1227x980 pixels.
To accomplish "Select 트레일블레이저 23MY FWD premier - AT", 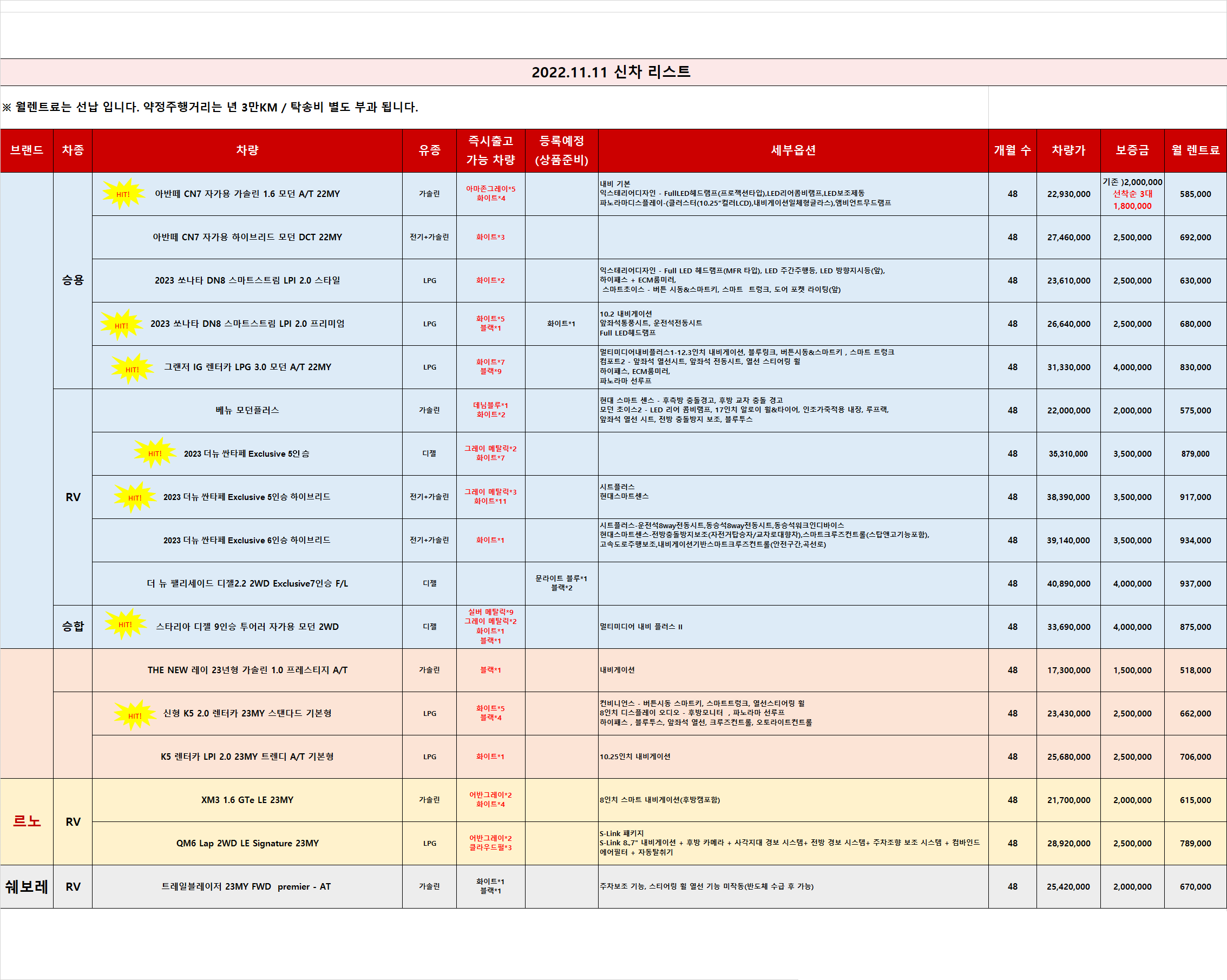I will point(247,887).
